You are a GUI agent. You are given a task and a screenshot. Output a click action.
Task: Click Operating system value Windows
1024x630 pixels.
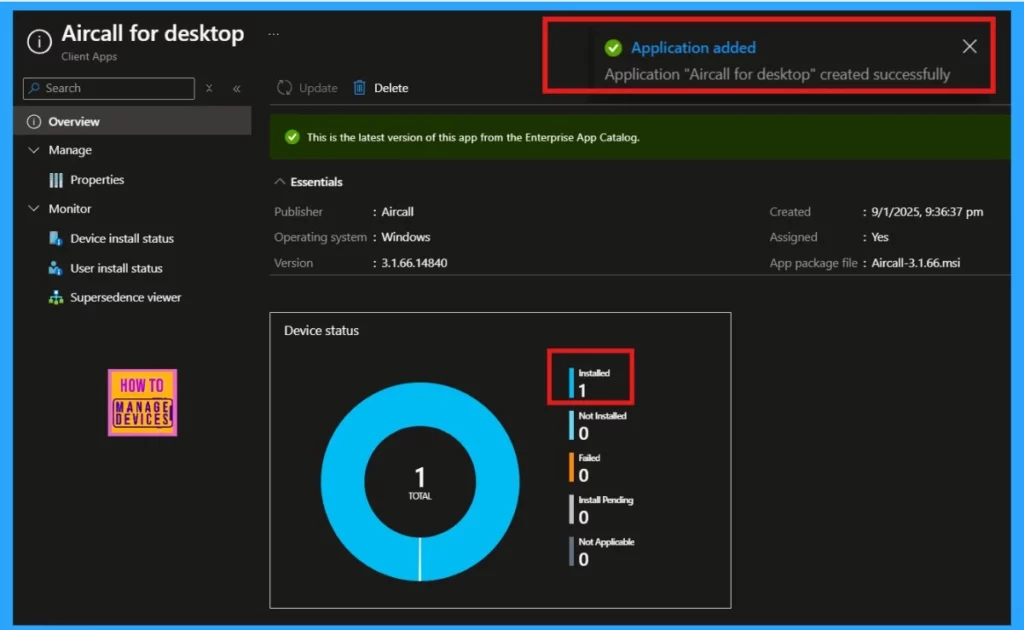406,237
